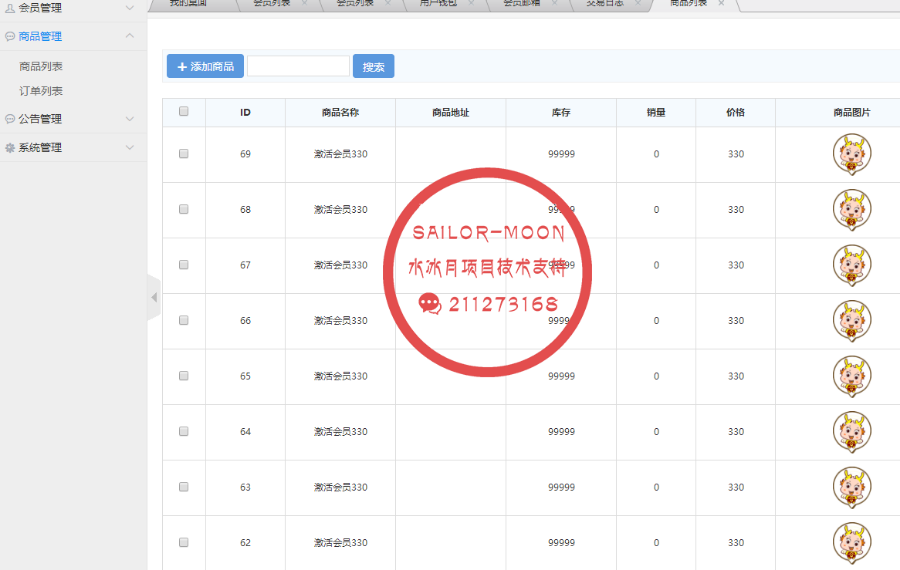
Task: Click the ID cell 64
Action: coord(246,432)
